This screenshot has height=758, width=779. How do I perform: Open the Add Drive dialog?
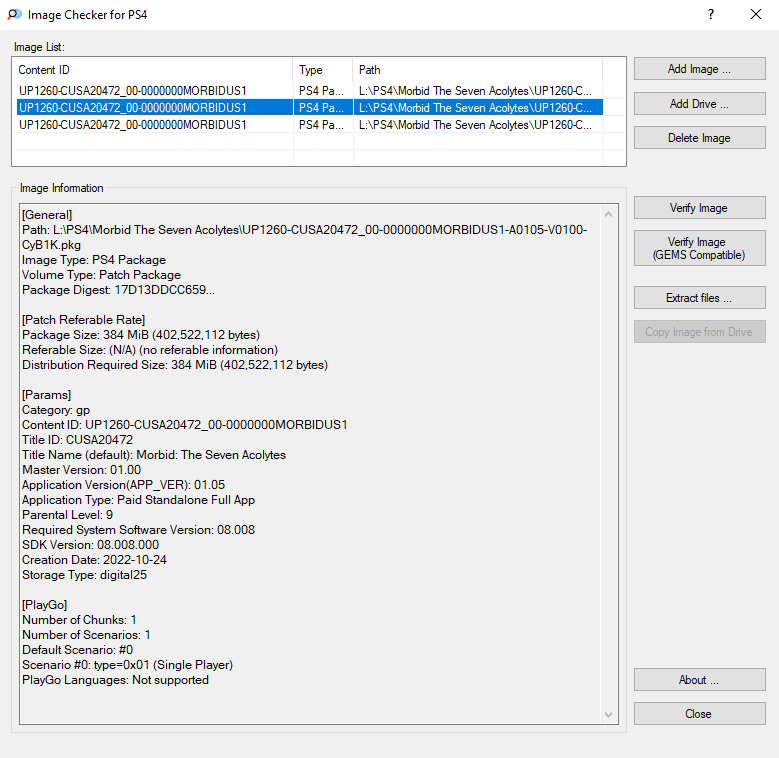point(699,103)
